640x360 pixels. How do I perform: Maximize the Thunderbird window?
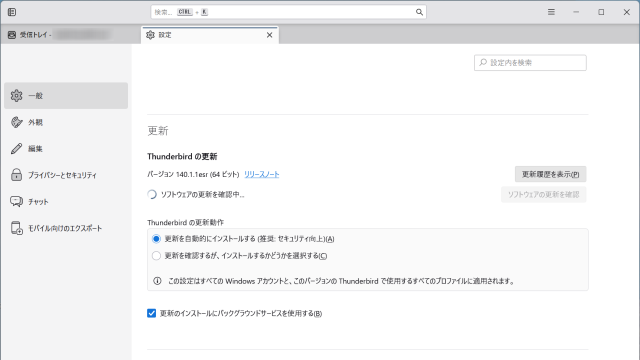click(x=601, y=12)
